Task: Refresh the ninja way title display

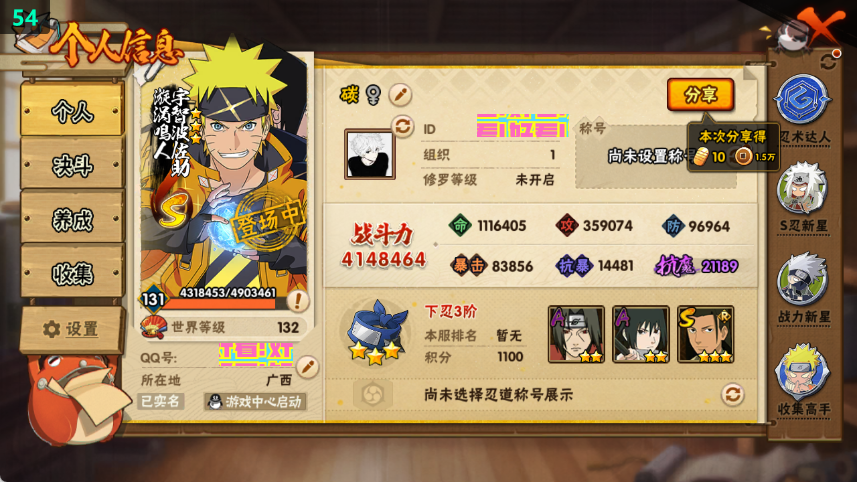Action: 732,394
